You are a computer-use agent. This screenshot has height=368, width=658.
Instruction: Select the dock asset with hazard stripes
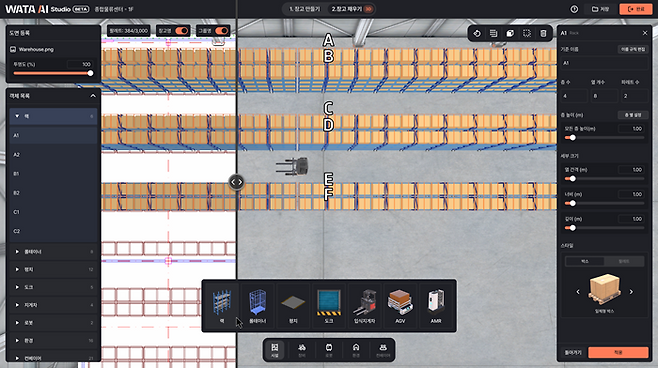click(x=329, y=305)
